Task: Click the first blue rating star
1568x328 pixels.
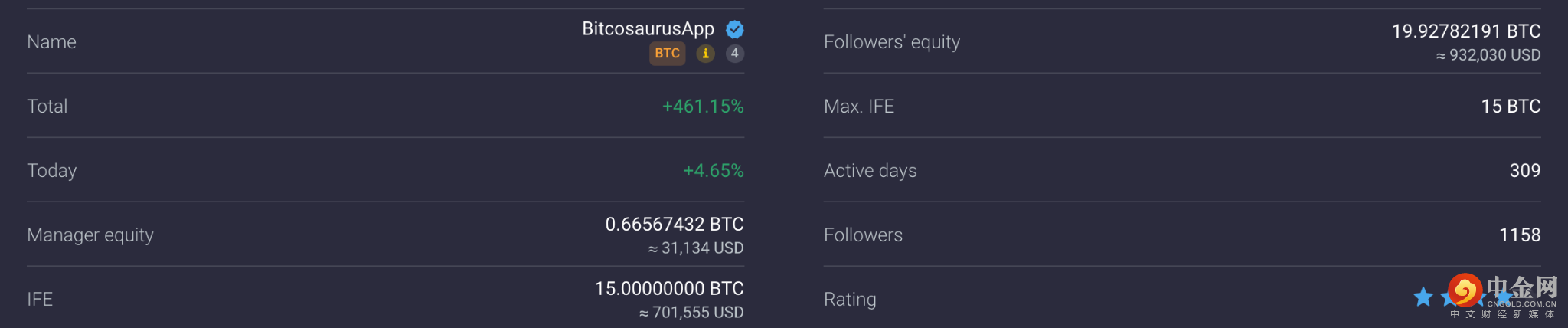Action: pyautogui.click(x=1423, y=297)
